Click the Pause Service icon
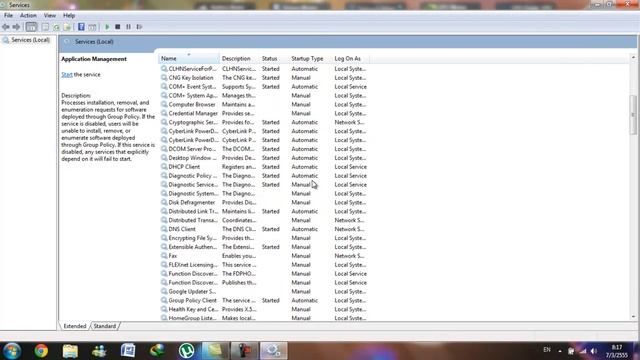The image size is (640, 360). tap(128, 27)
